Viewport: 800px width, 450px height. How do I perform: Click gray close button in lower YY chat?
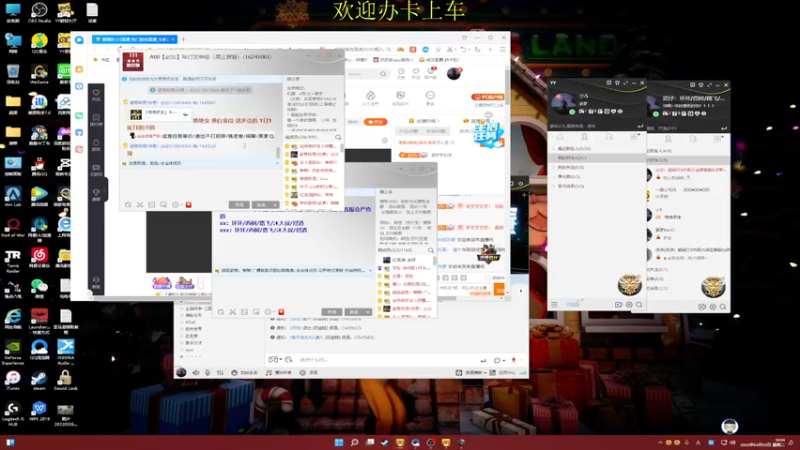click(331, 312)
